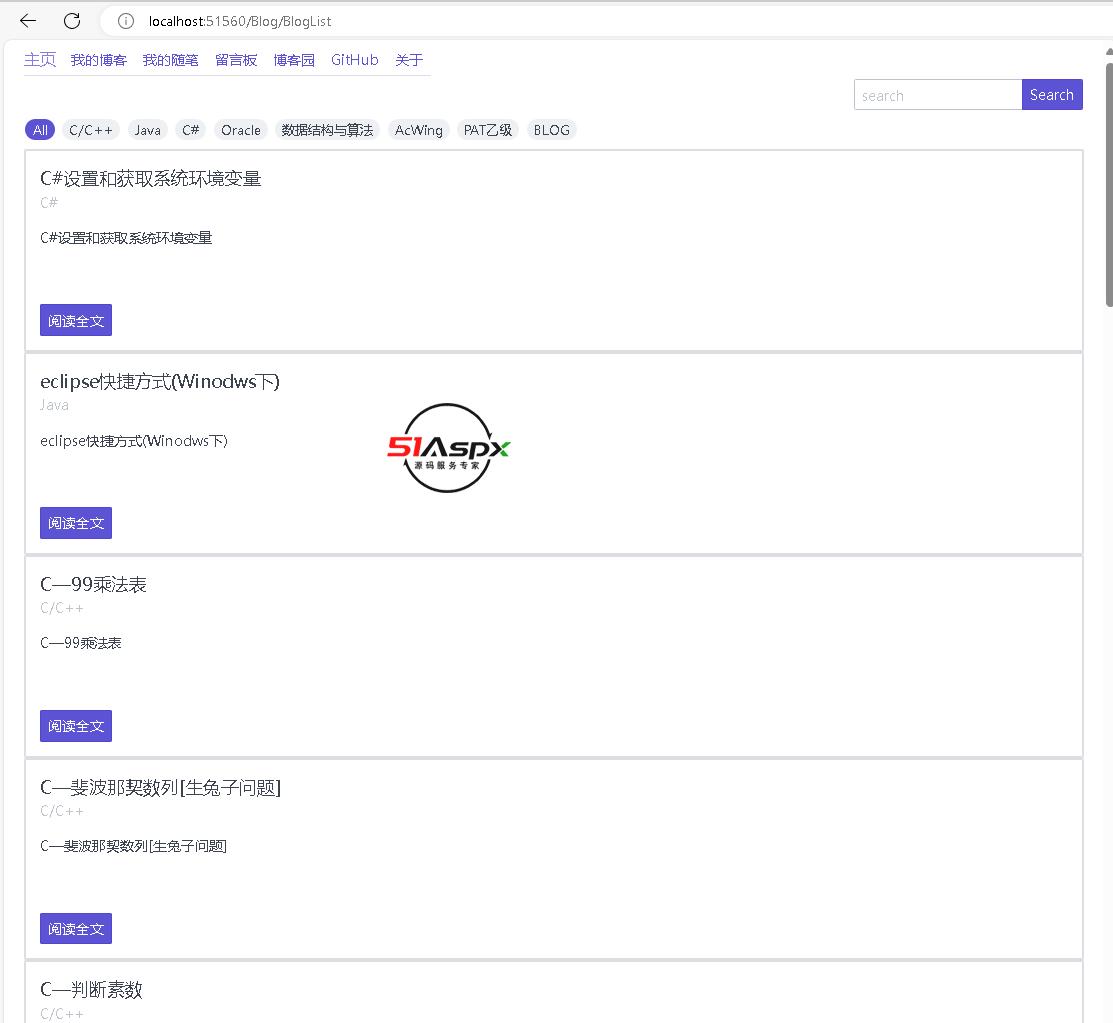Read full article for eclipse快捷方式 post

[x=76, y=523]
